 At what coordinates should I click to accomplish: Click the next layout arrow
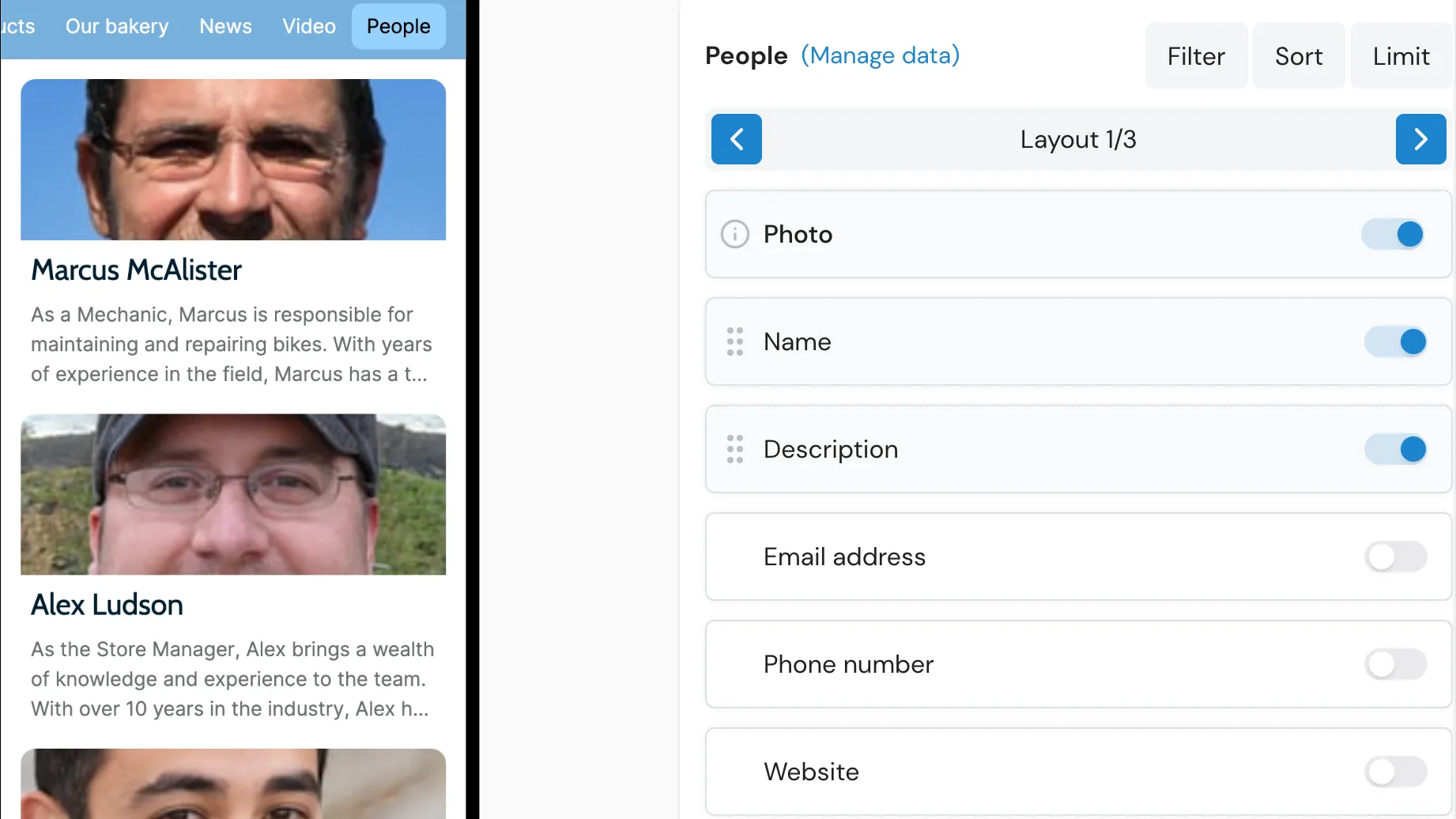(x=1420, y=139)
